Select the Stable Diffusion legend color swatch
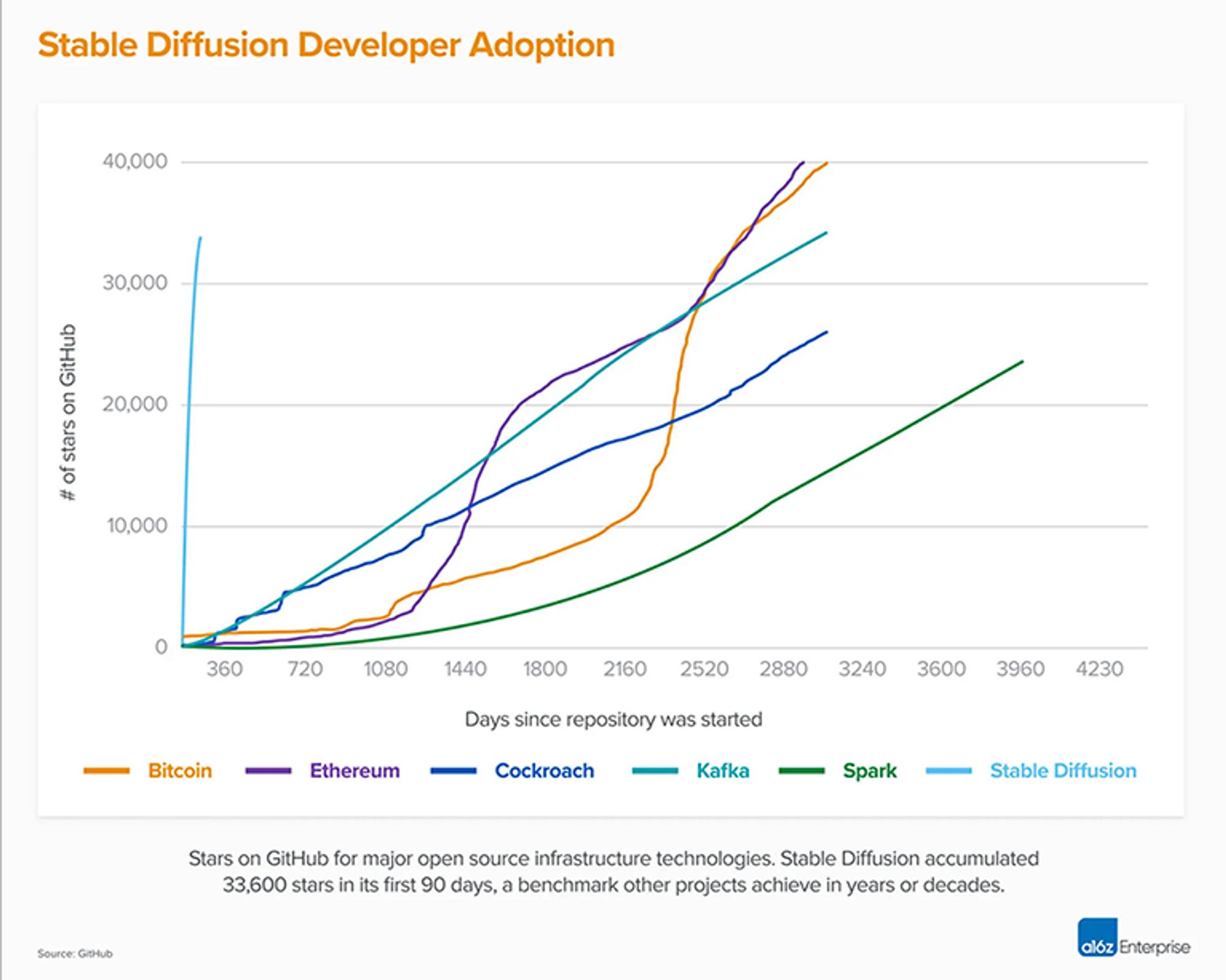 tap(950, 772)
